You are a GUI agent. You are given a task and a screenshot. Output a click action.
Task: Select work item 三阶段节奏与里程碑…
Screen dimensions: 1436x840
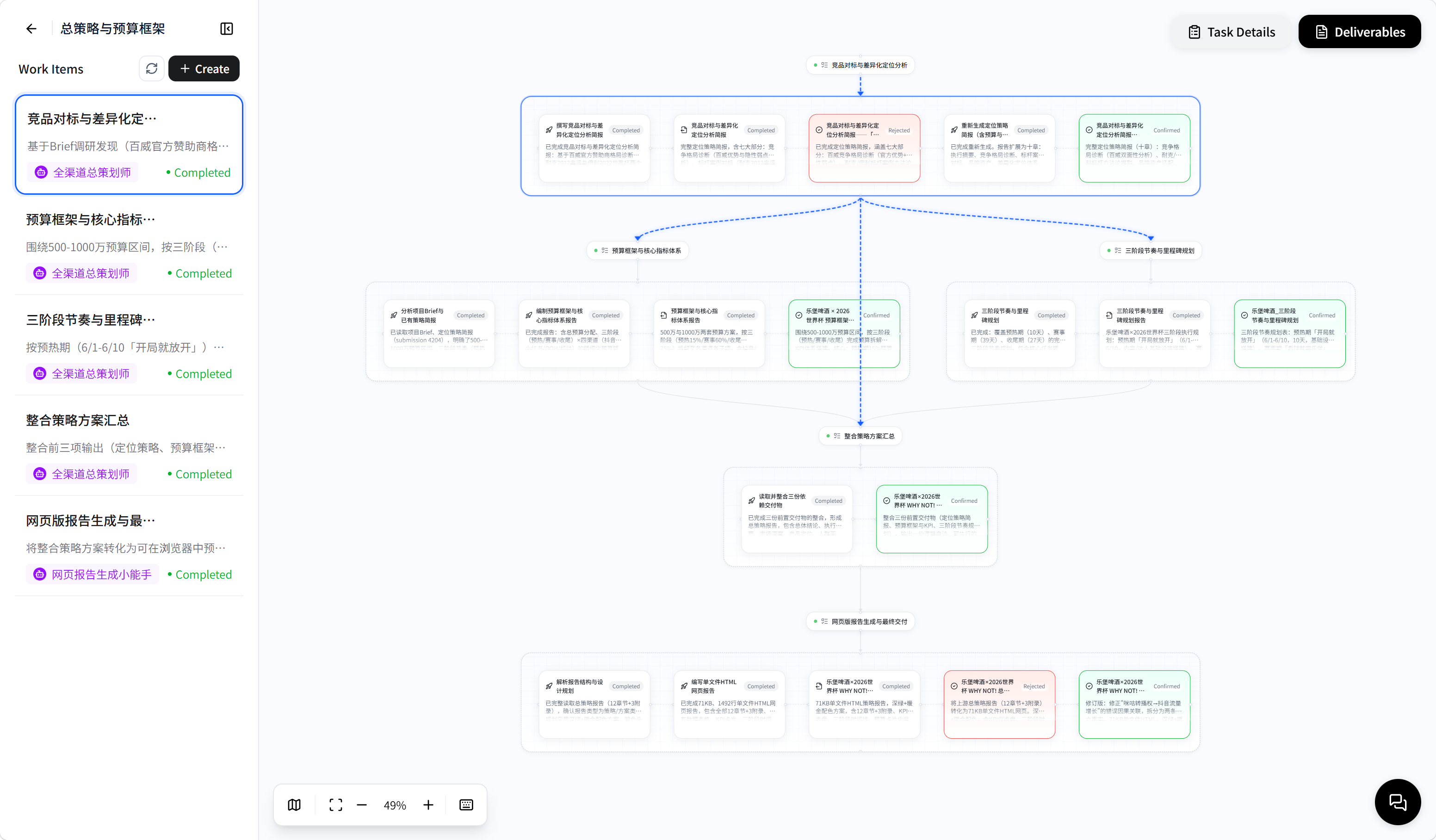[129, 346]
